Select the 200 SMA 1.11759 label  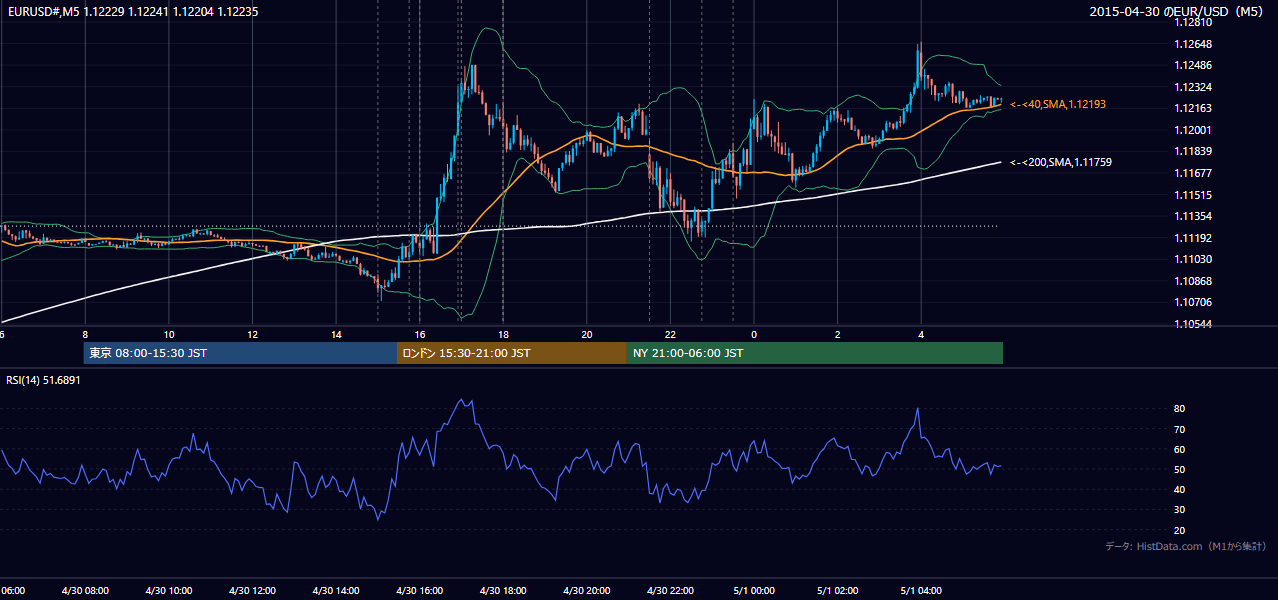[x=1061, y=161]
